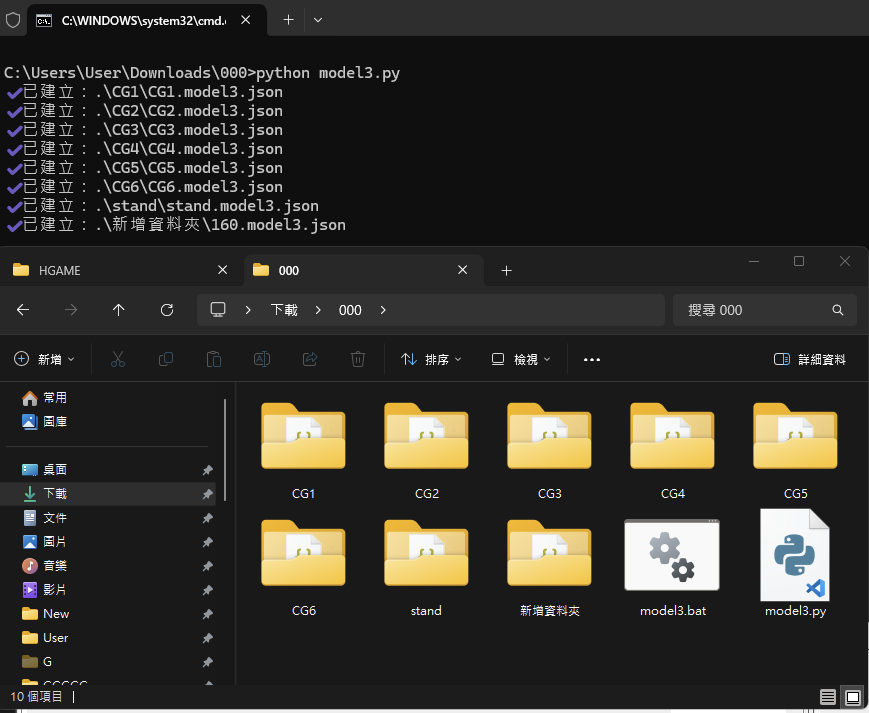Viewport: 869px width, 713px height.
Task: Switch to large icons view in status bar
Action: point(853,696)
